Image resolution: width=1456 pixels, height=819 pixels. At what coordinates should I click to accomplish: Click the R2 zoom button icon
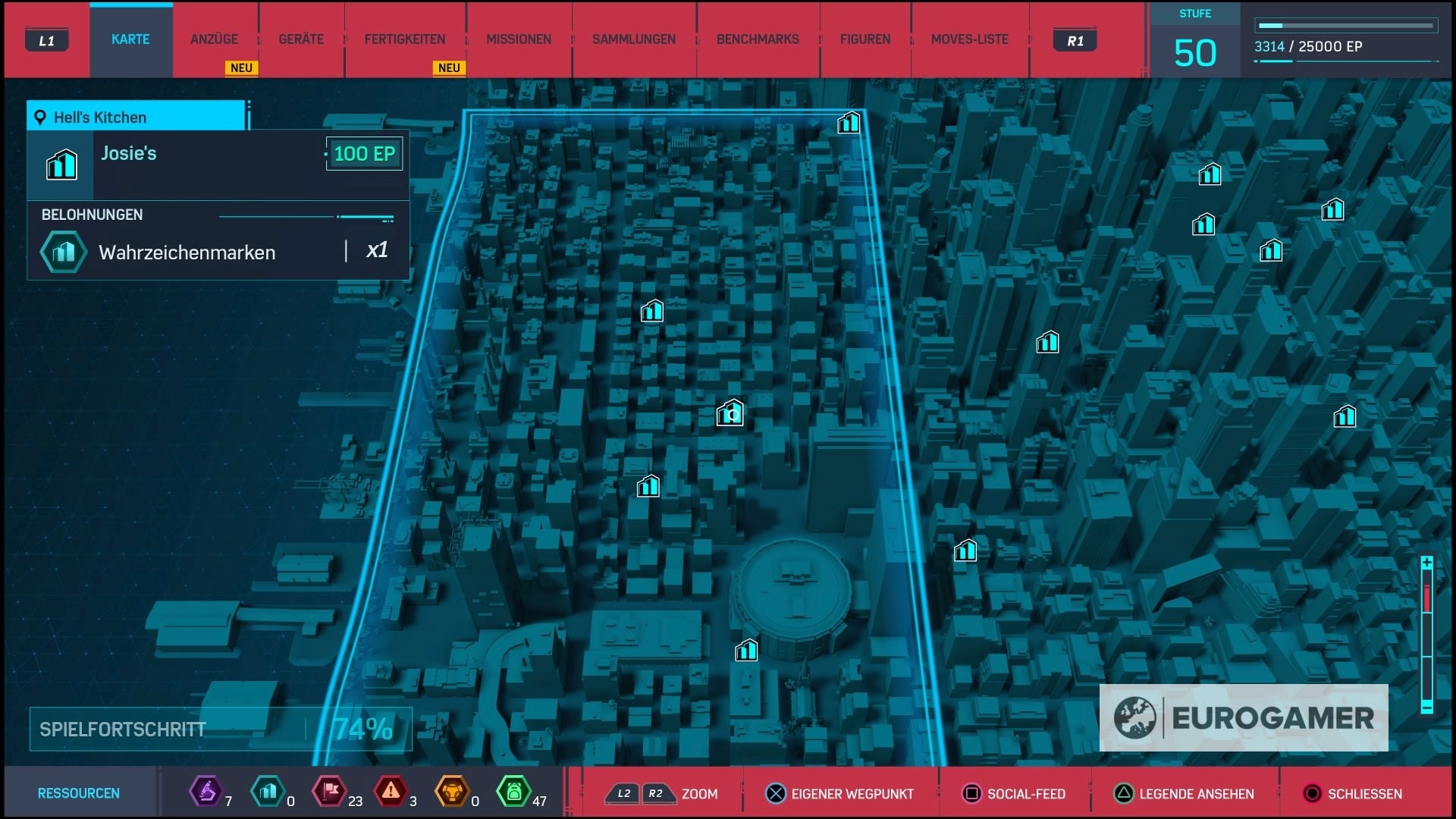[657, 794]
